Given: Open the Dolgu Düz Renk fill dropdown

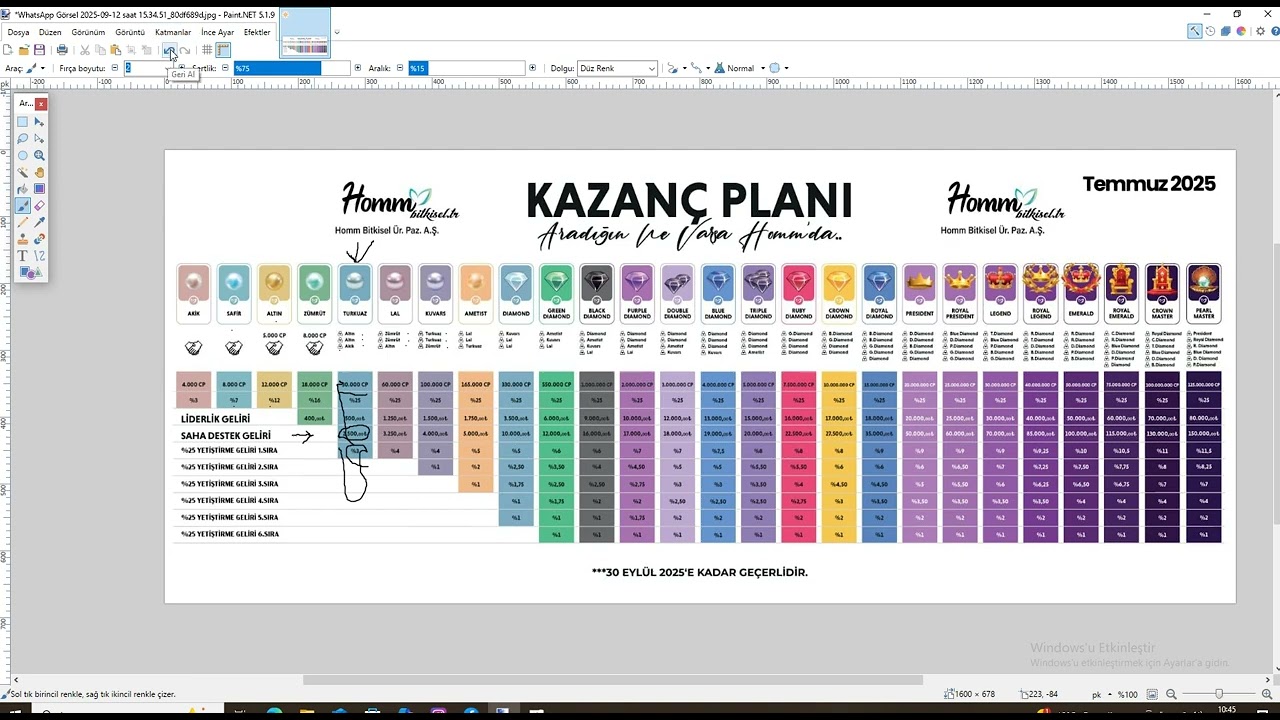Looking at the screenshot, I should pos(617,68).
